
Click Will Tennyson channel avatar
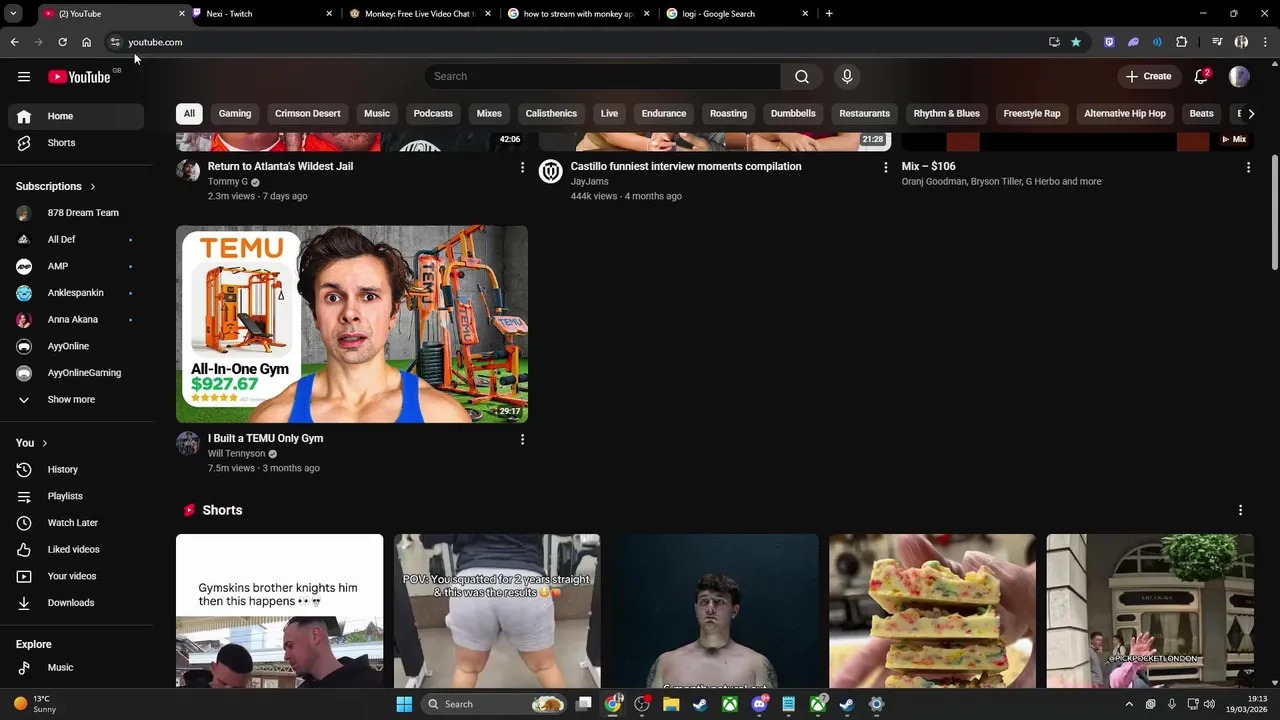pyautogui.click(x=188, y=443)
